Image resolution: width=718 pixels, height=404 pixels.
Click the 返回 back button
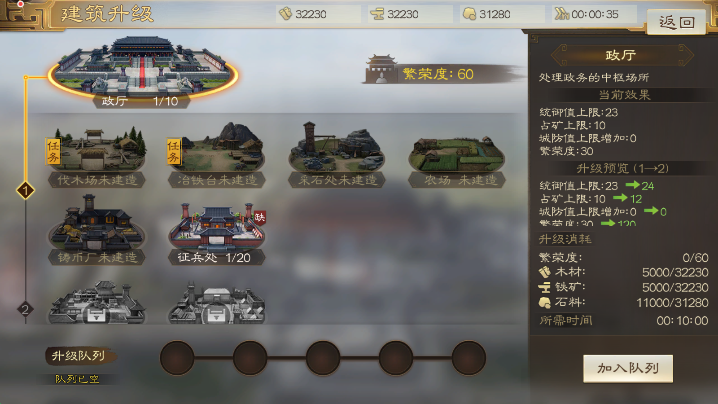coord(676,22)
